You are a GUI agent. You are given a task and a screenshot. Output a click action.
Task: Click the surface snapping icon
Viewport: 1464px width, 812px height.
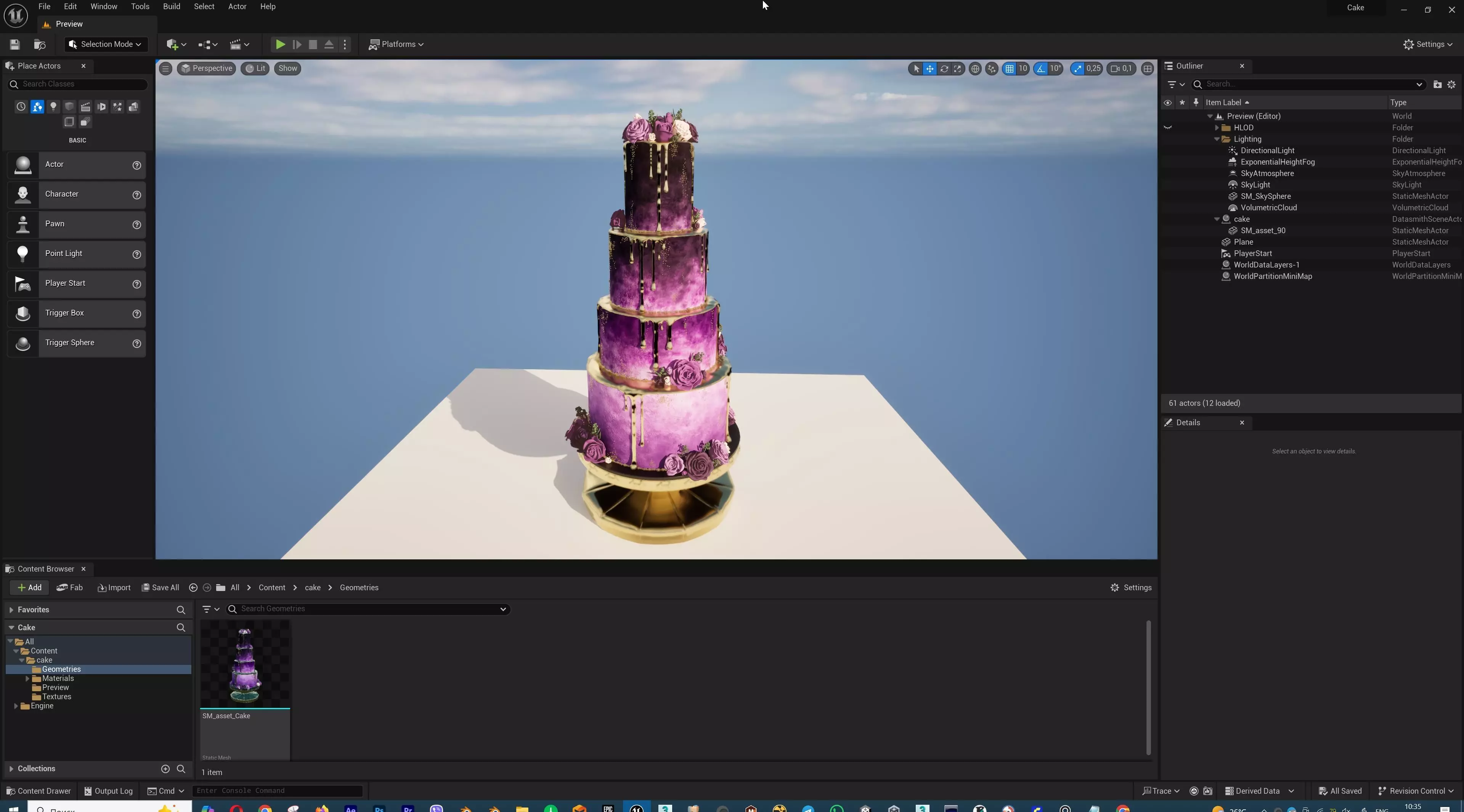(x=992, y=69)
